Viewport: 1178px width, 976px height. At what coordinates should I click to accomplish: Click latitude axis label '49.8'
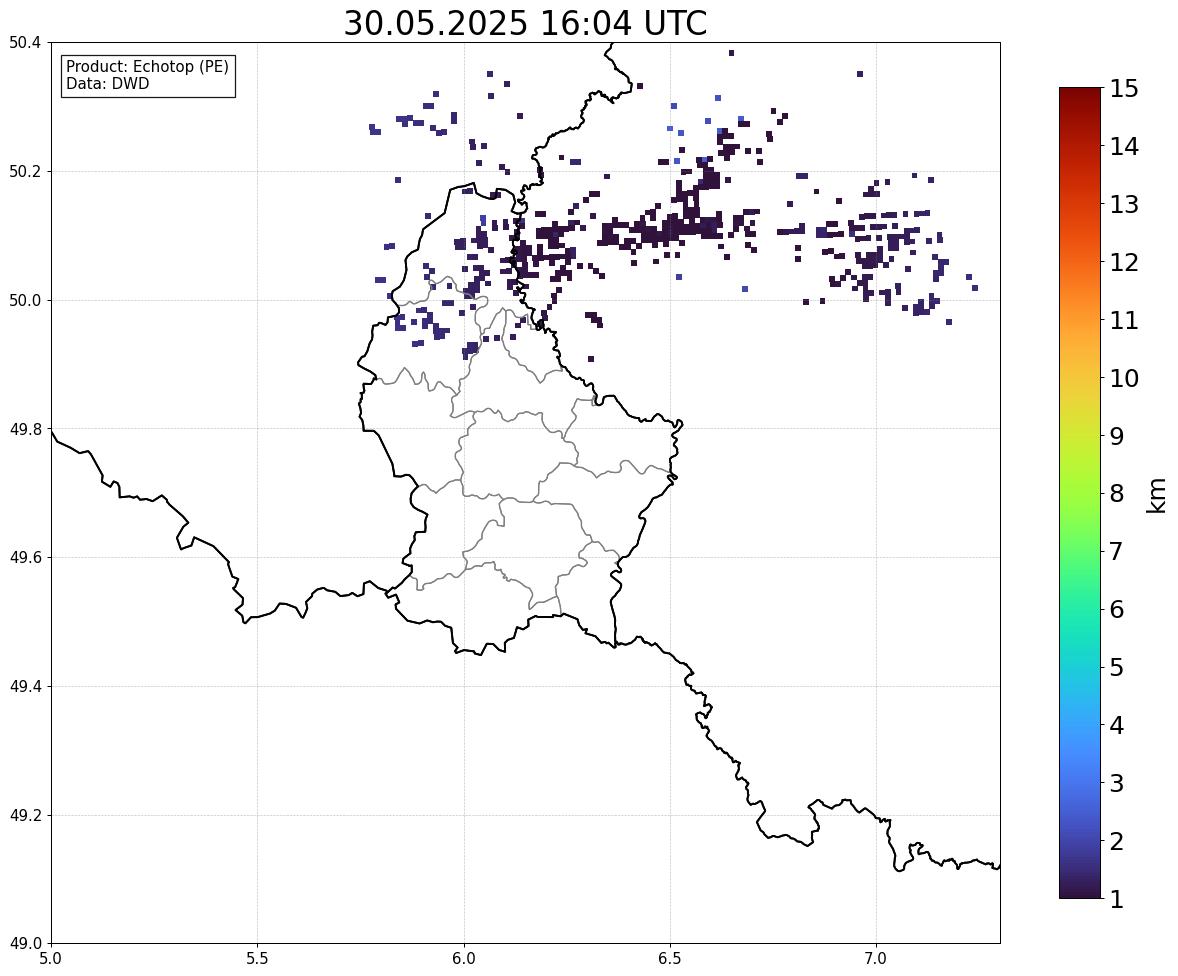[24, 429]
